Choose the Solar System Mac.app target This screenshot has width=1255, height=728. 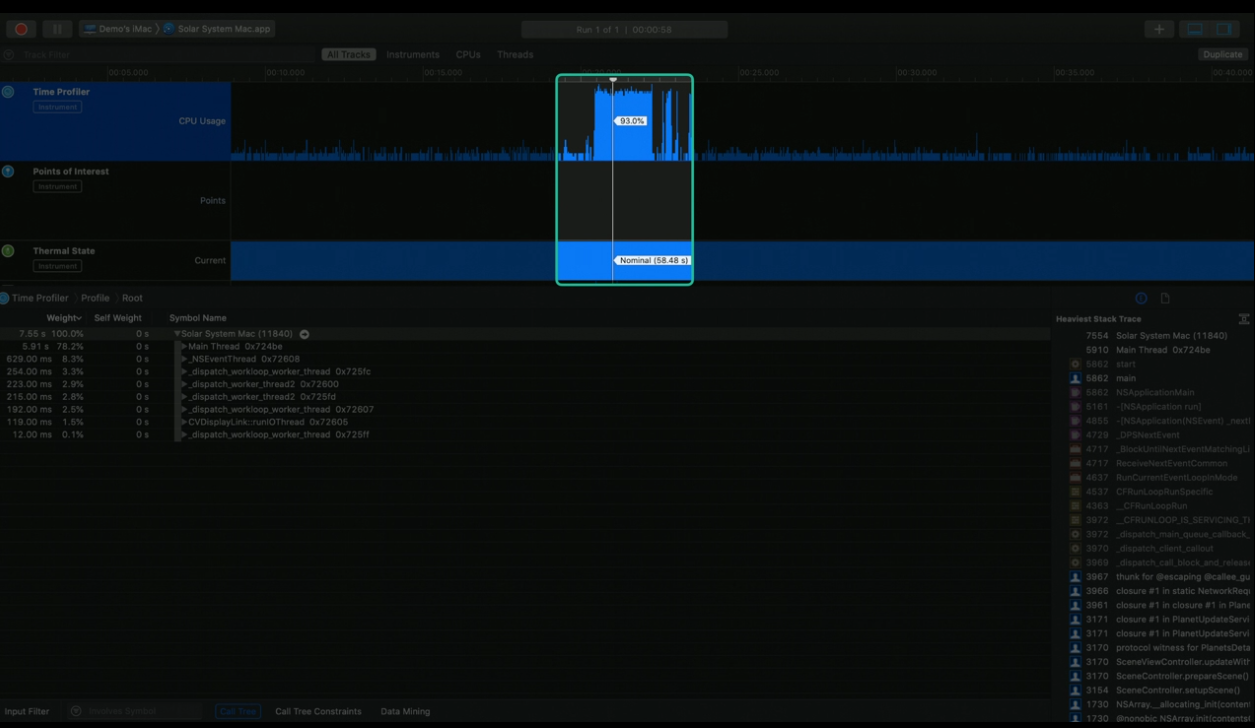click(x=217, y=29)
